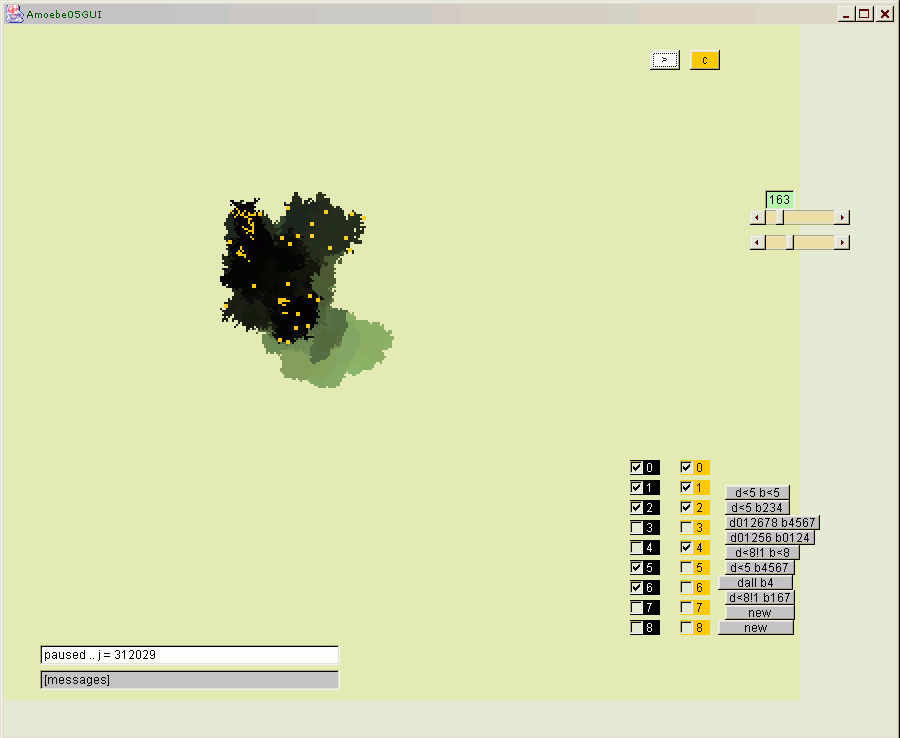Choose the 'd<5 b4567' preset
Viewport: 900px width, 738px height.
[760, 567]
